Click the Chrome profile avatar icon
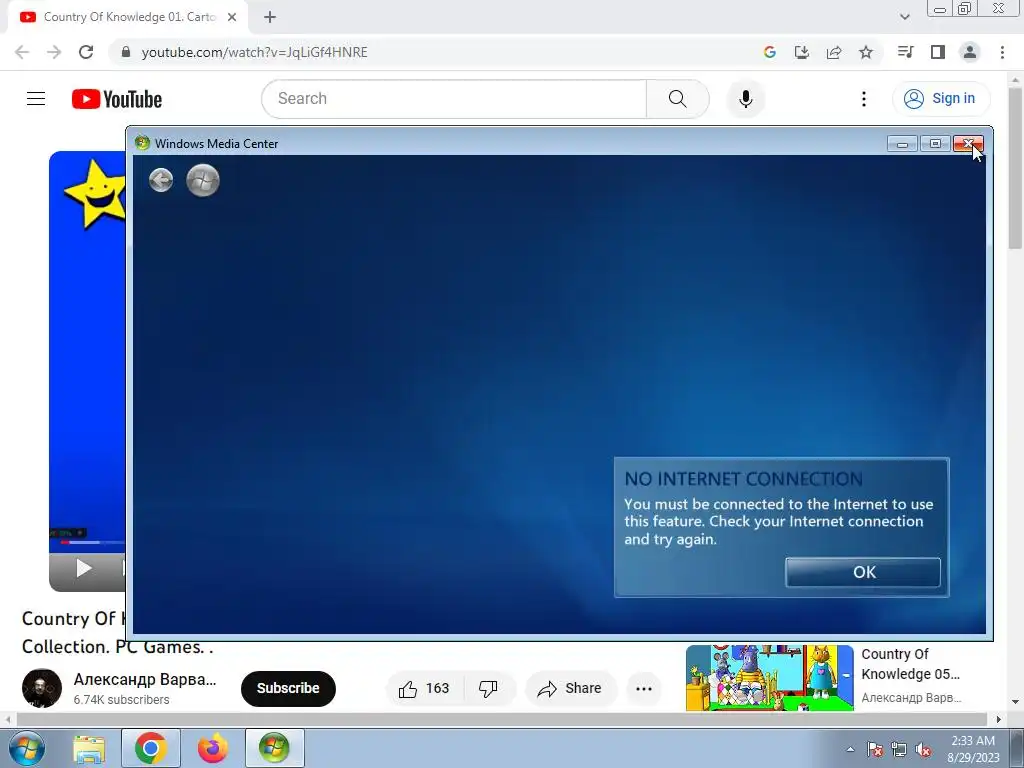1024x768 pixels. (x=970, y=52)
